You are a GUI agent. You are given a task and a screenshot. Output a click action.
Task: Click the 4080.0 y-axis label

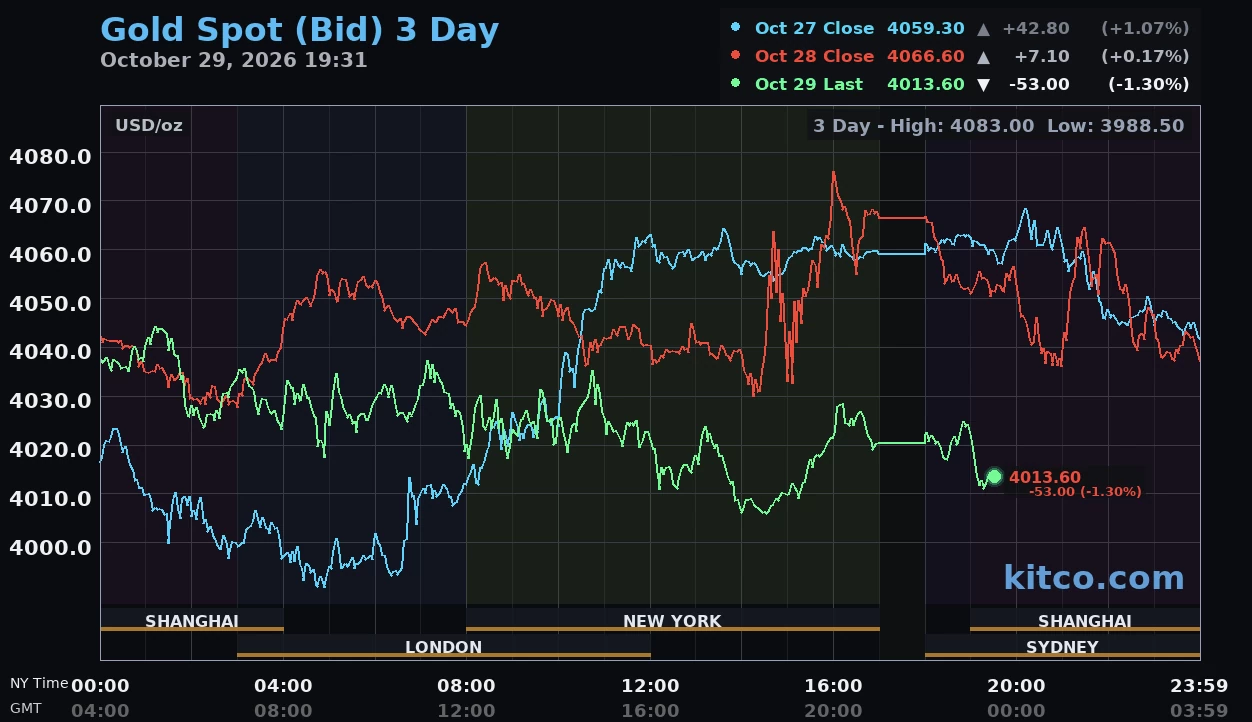[x=50, y=156]
